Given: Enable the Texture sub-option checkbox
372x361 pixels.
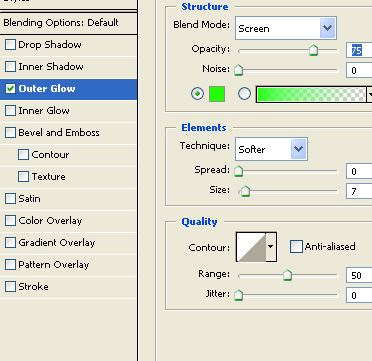Looking at the screenshot, I should (x=23, y=177).
